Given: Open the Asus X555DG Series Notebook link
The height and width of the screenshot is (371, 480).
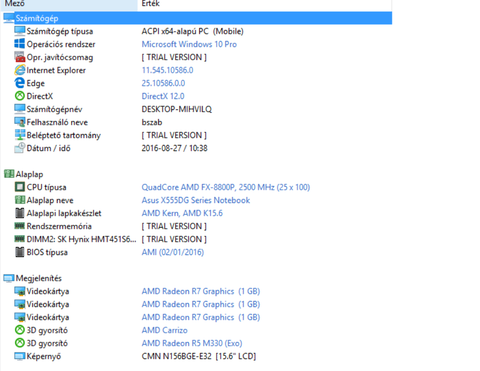Looking at the screenshot, I should (196, 200).
